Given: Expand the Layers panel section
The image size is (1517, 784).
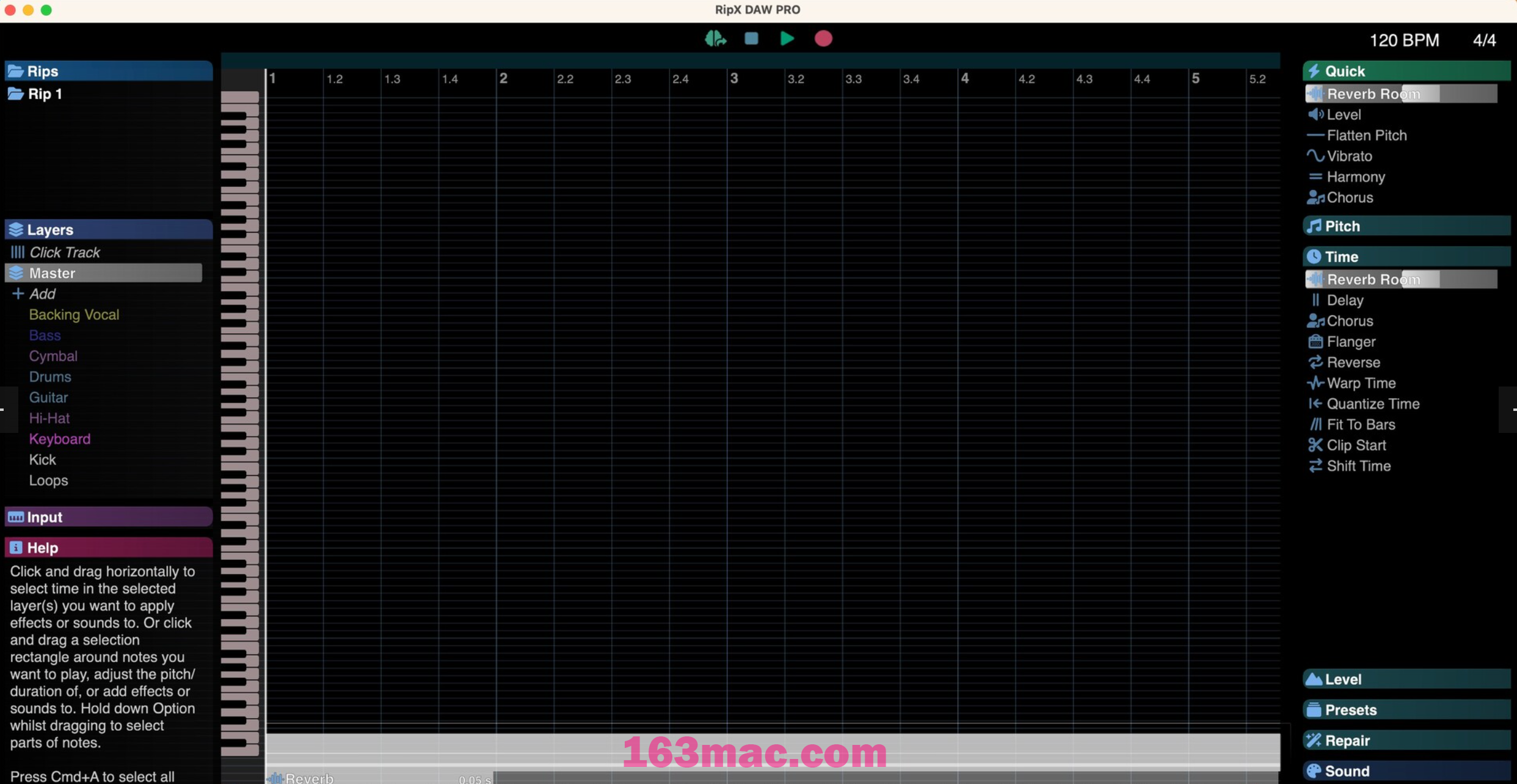Looking at the screenshot, I should pyautogui.click(x=109, y=229).
